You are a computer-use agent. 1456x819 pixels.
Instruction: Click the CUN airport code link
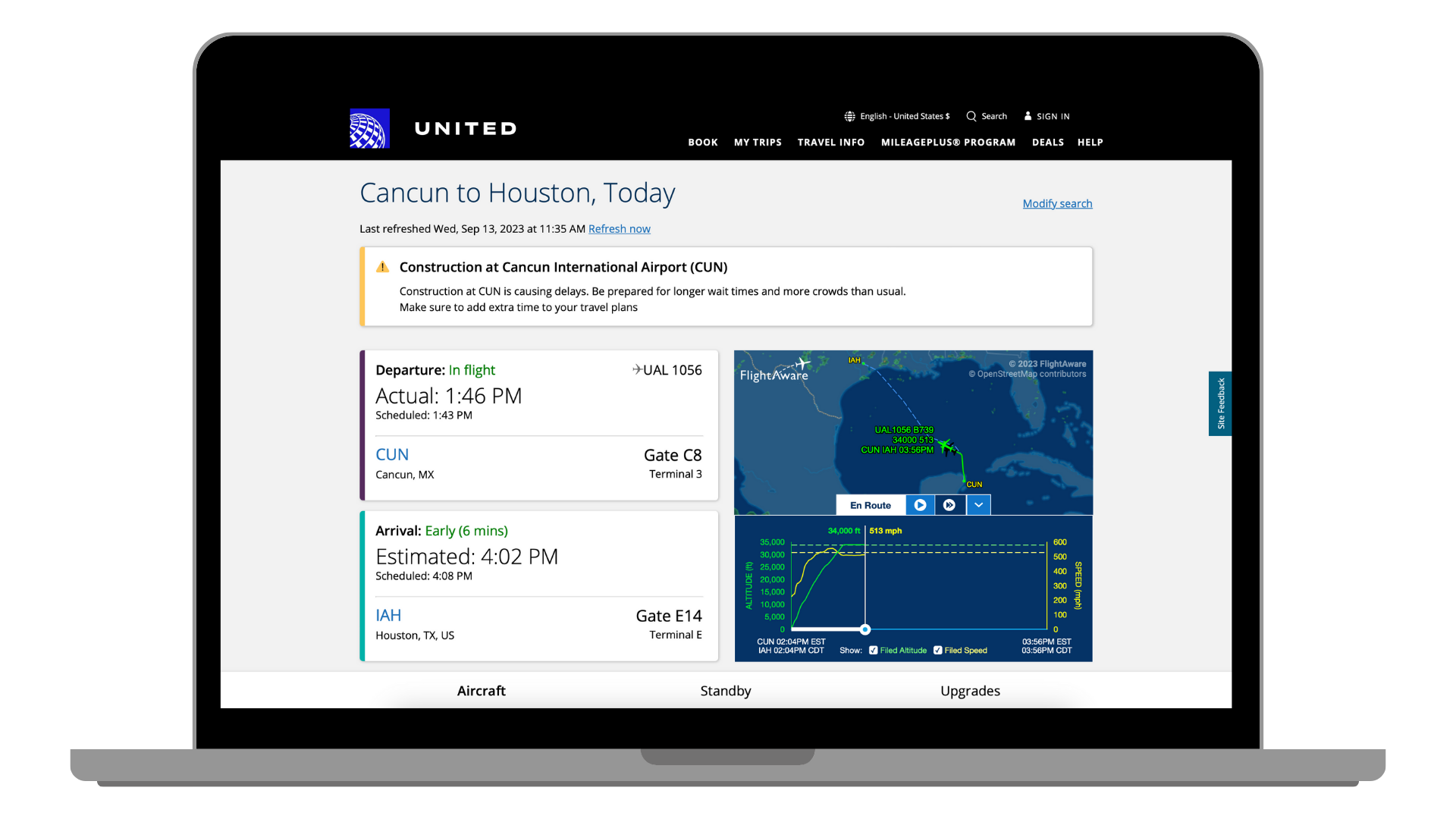click(x=391, y=455)
